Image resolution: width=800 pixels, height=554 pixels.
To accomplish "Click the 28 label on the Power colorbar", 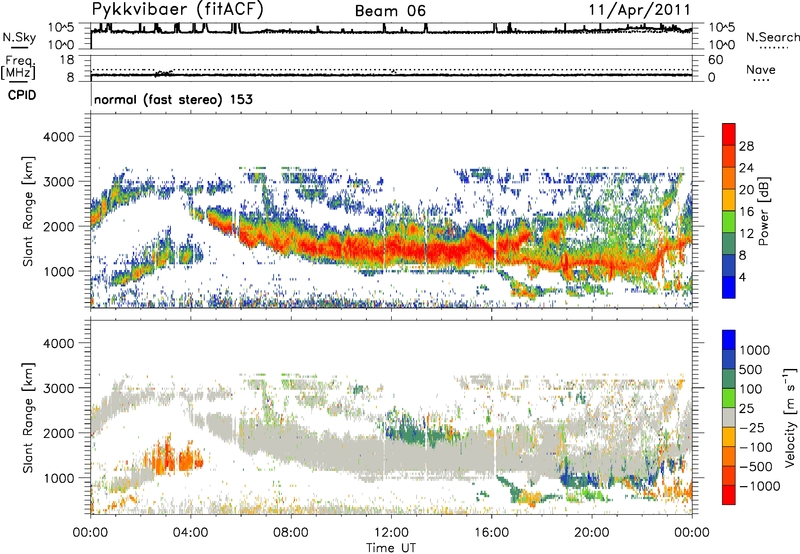I will [746, 146].
